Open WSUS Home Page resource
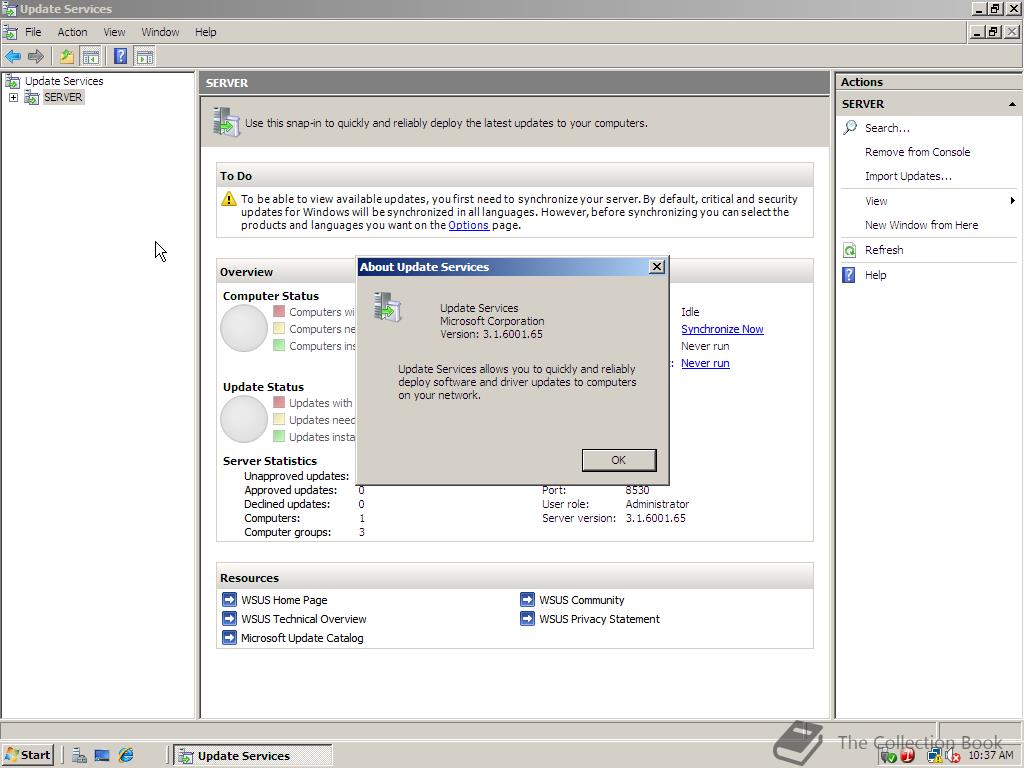 tap(284, 600)
